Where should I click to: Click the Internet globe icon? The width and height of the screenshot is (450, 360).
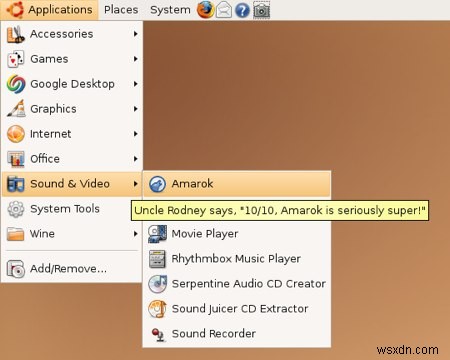tap(16, 134)
